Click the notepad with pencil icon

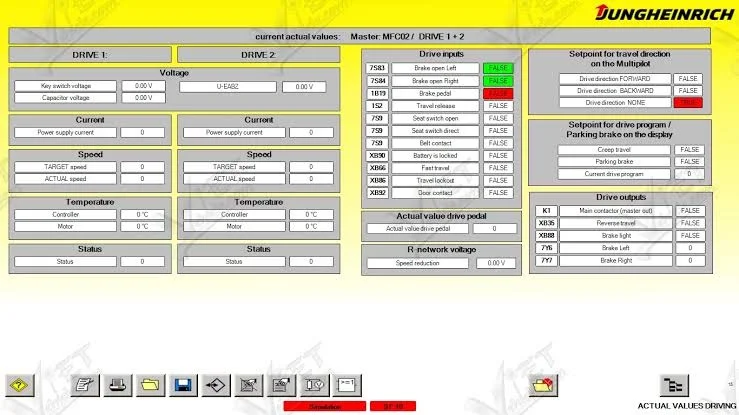click(85, 385)
